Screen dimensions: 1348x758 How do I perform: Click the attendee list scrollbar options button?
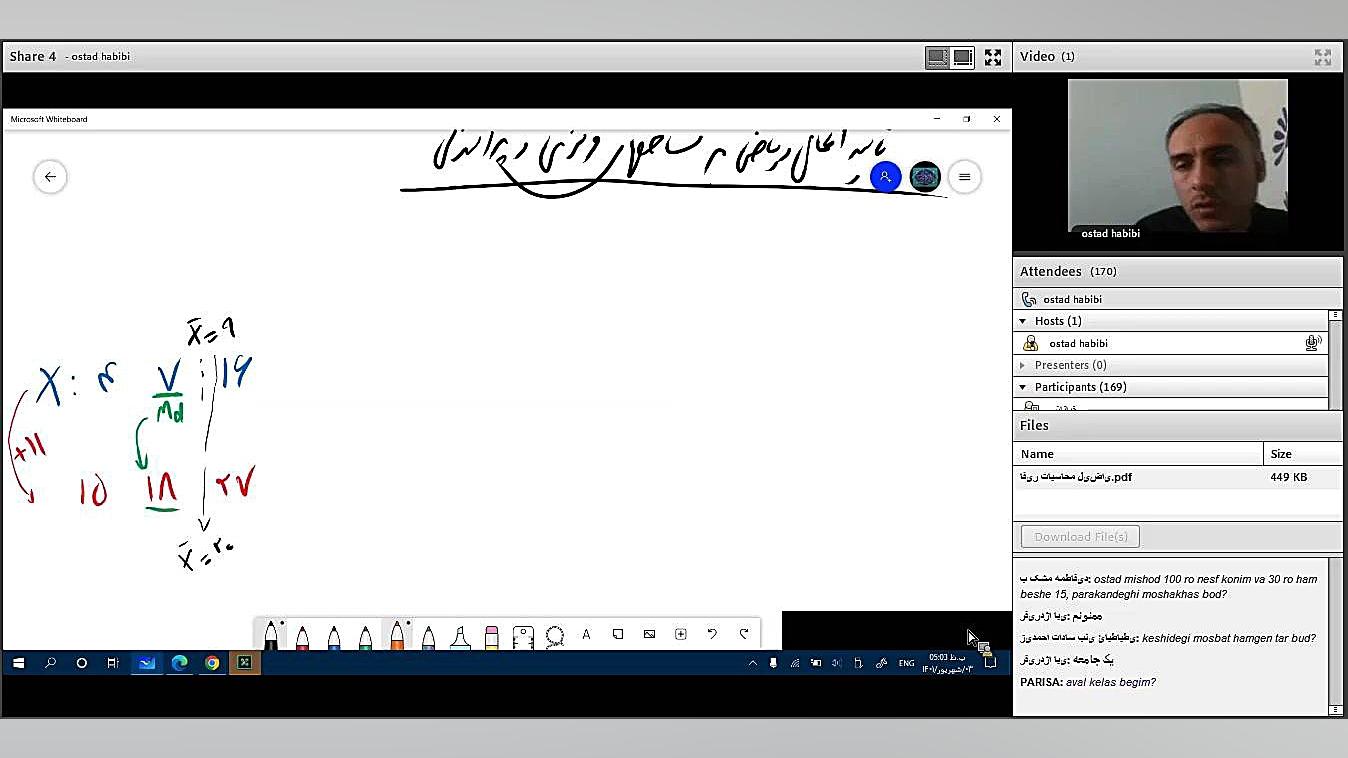[1335, 315]
